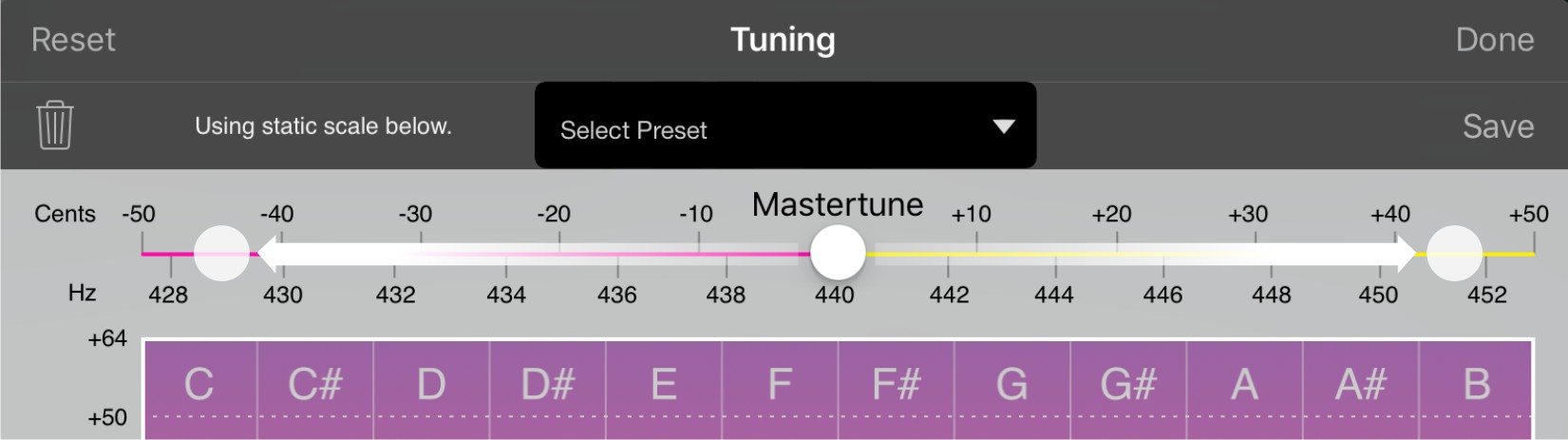This screenshot has width=1568, height=440.
Task: Click the center Mastertune slider knob
Action: click(838, 253)
